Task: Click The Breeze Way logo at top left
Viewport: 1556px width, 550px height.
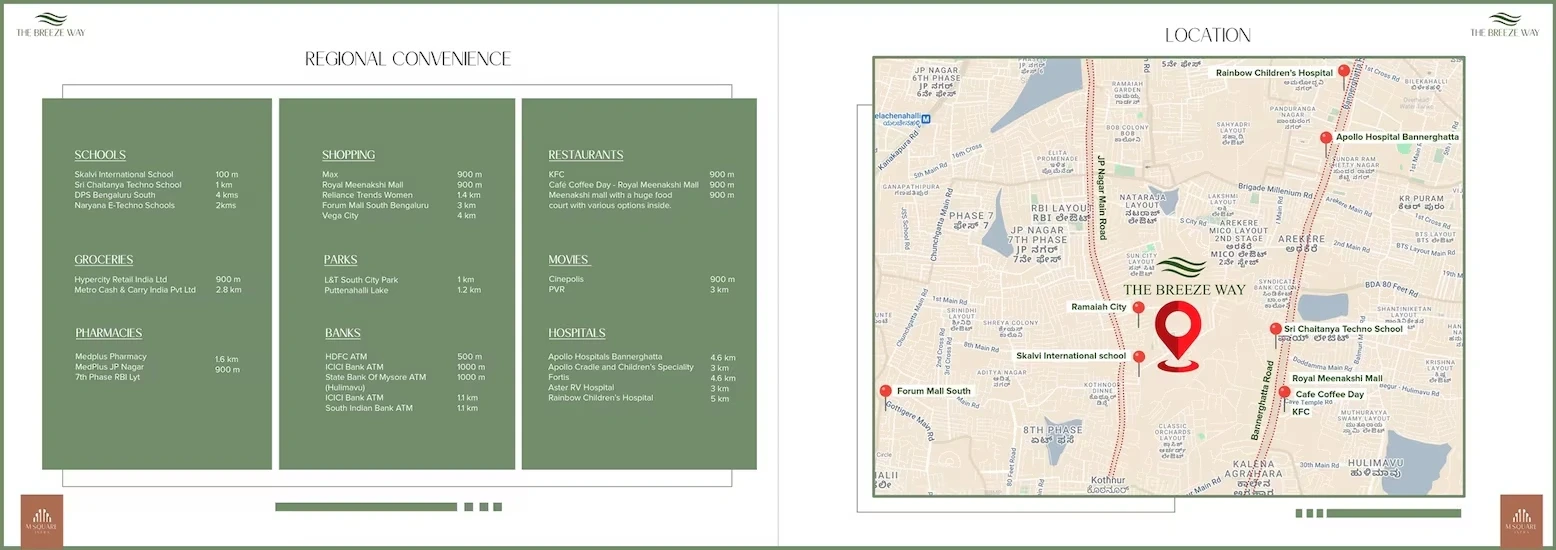Action: 50,24
